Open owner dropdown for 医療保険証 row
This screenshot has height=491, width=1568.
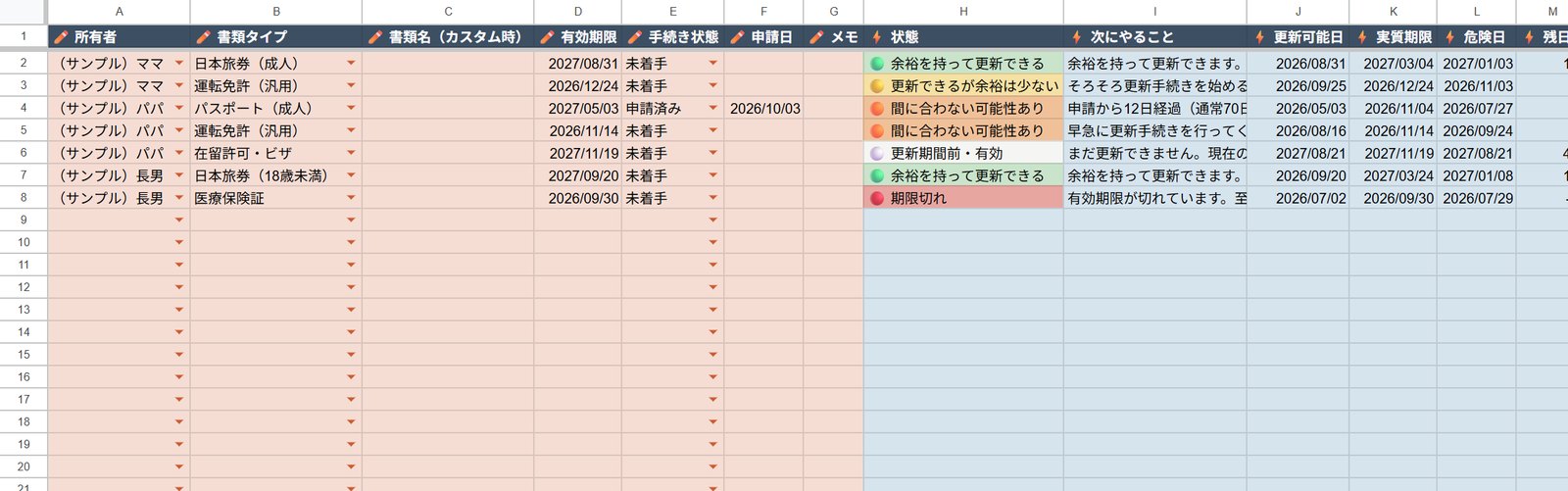(179, 198)
